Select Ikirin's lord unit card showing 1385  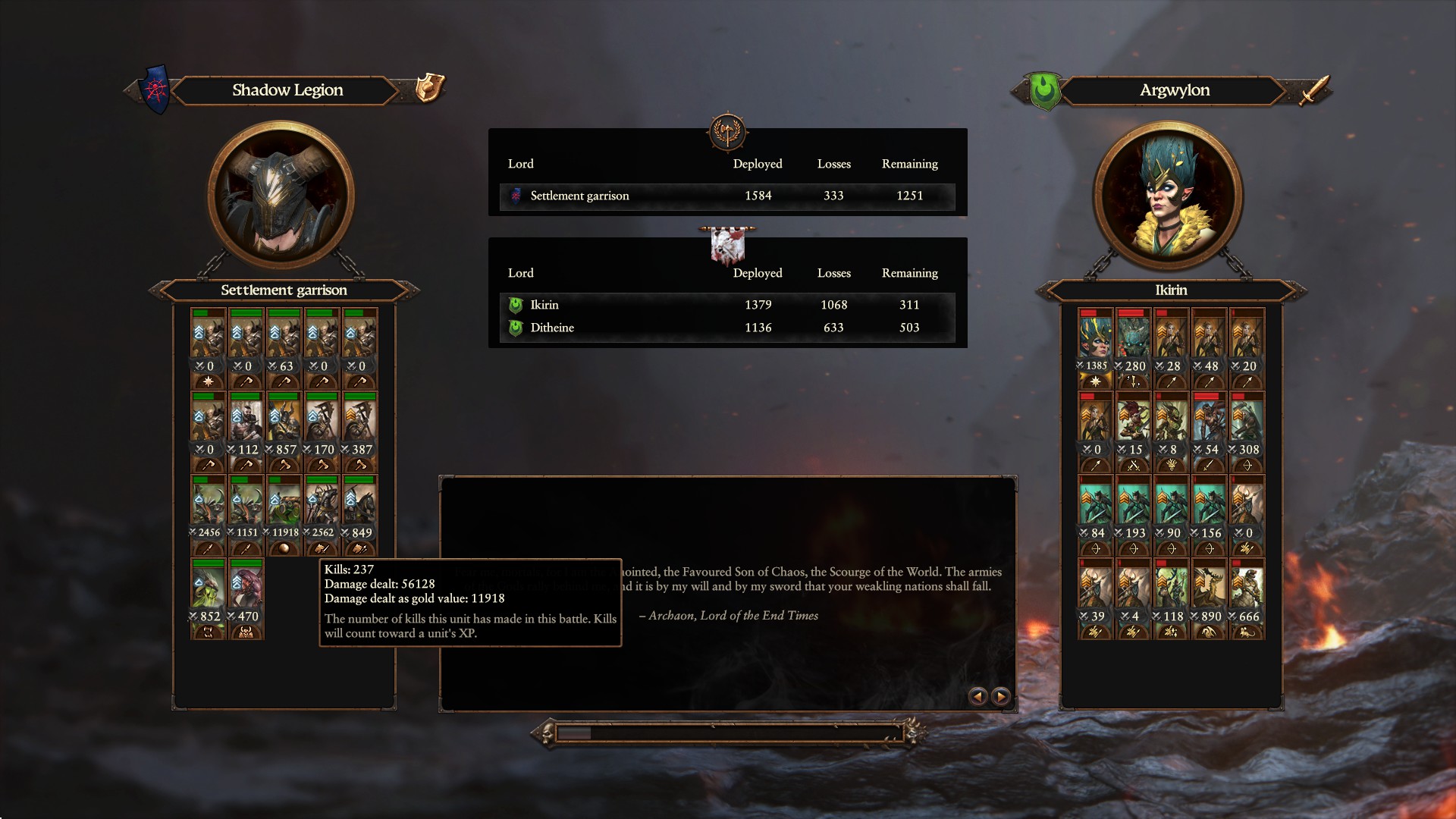tap(1095, 348)
